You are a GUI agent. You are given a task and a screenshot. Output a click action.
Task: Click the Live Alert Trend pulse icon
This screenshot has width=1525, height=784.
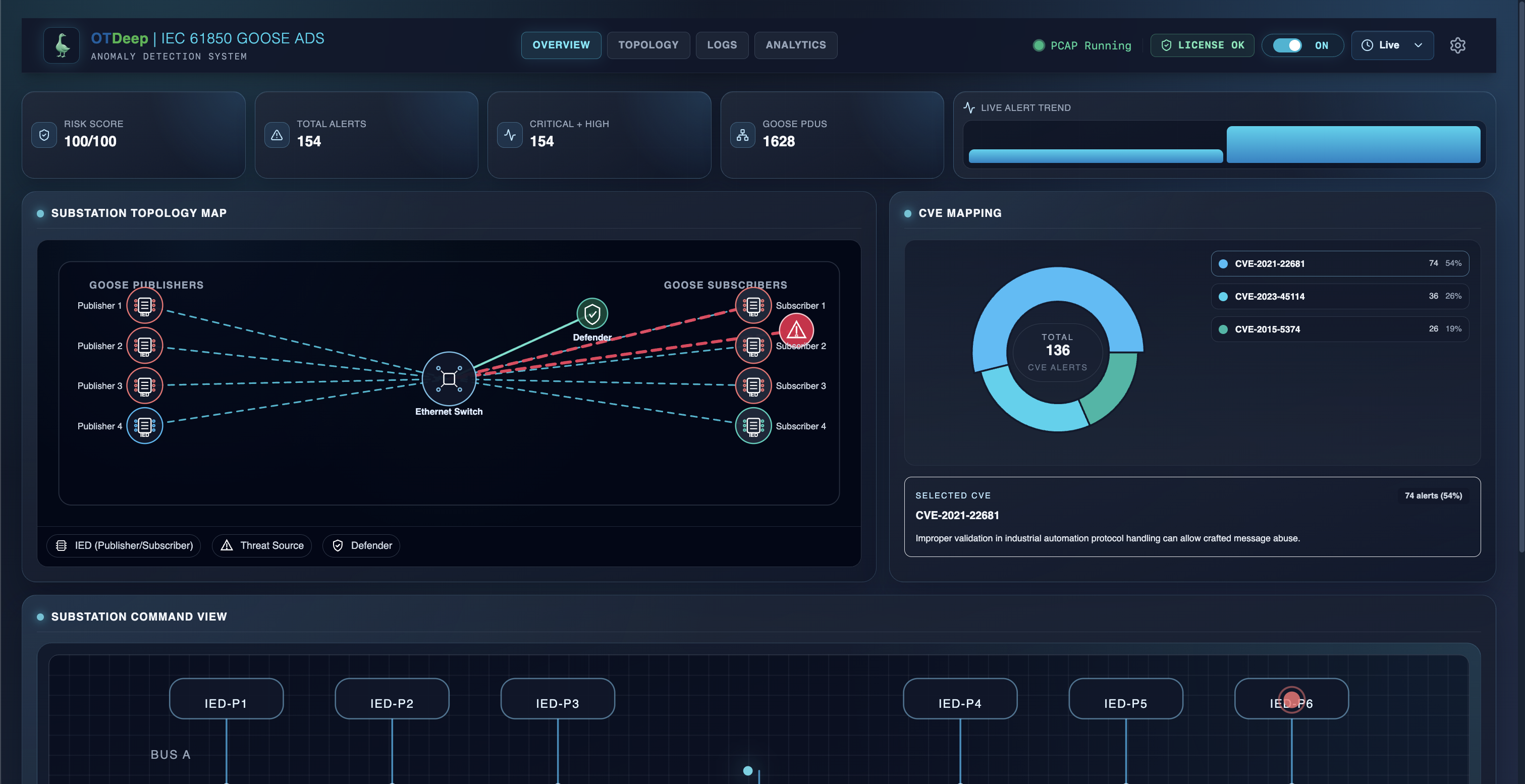click(969, 107)
